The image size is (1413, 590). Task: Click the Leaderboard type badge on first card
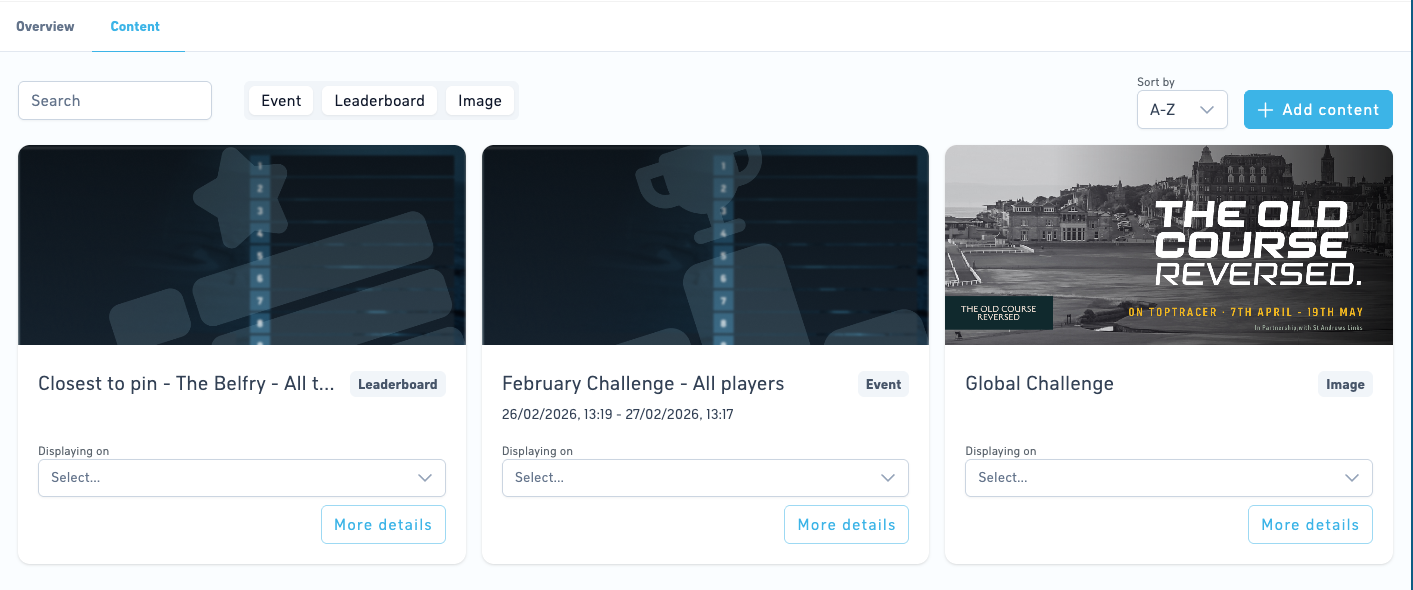coord(398,384)
